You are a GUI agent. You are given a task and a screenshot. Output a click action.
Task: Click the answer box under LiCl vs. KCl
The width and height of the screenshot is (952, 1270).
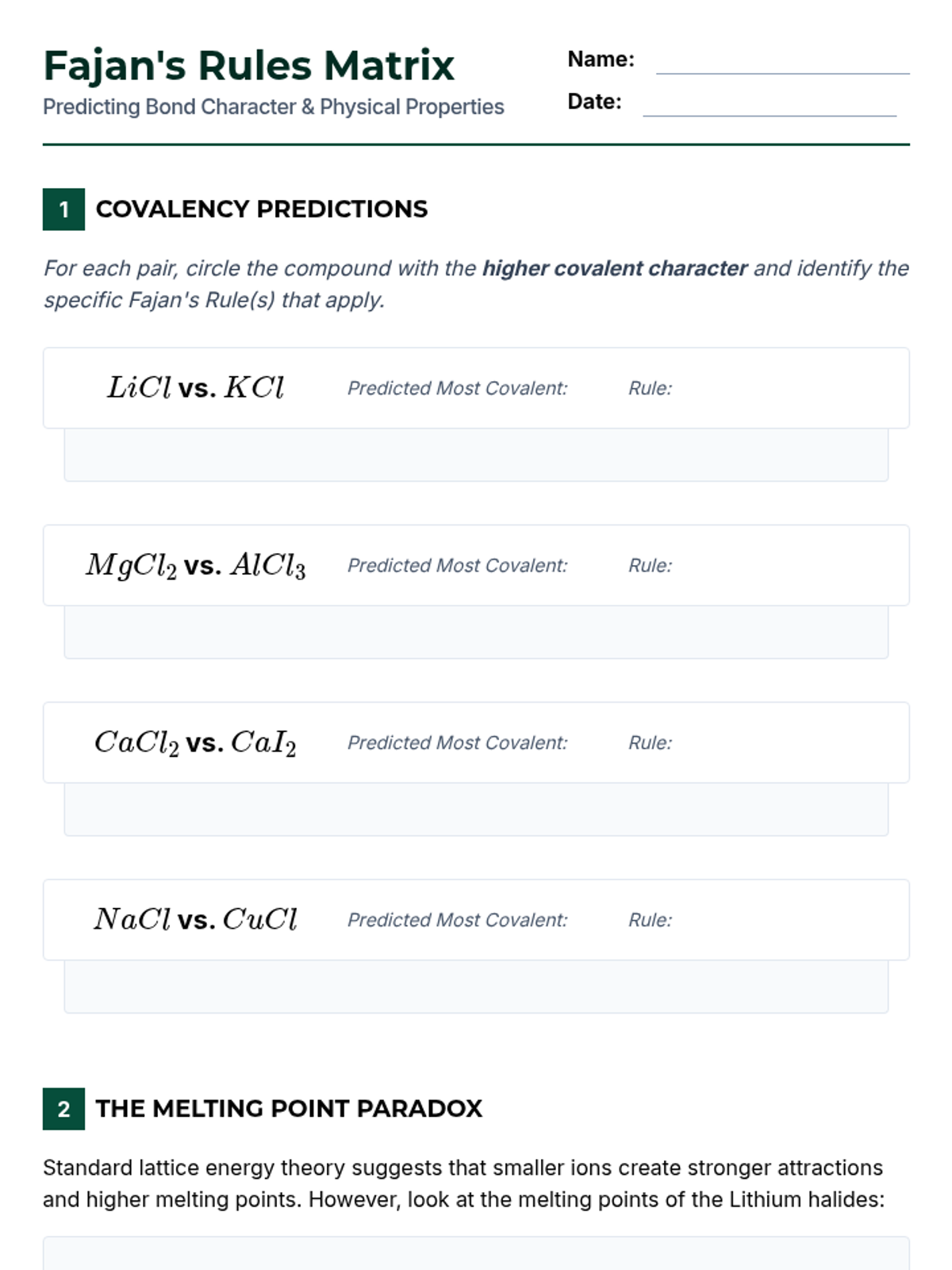(476, 455)
